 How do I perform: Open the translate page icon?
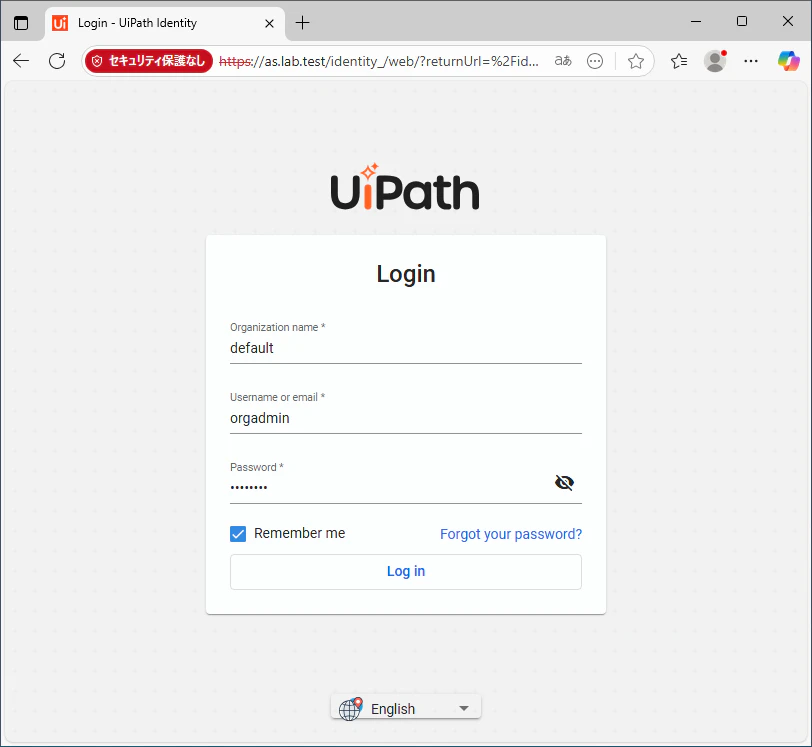point(563,61)
